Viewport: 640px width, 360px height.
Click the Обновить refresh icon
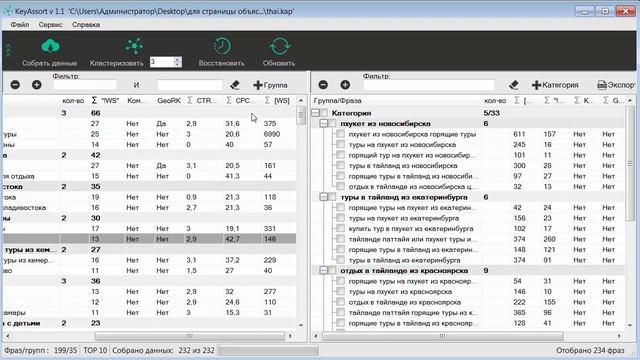click(279, 46)
